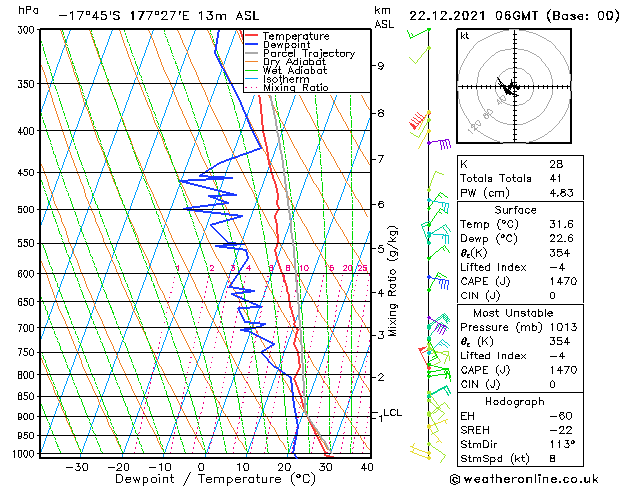Click the 'kt' label in hodograph
The height and width of the screenshot is (486, 629).
[465, 36]
